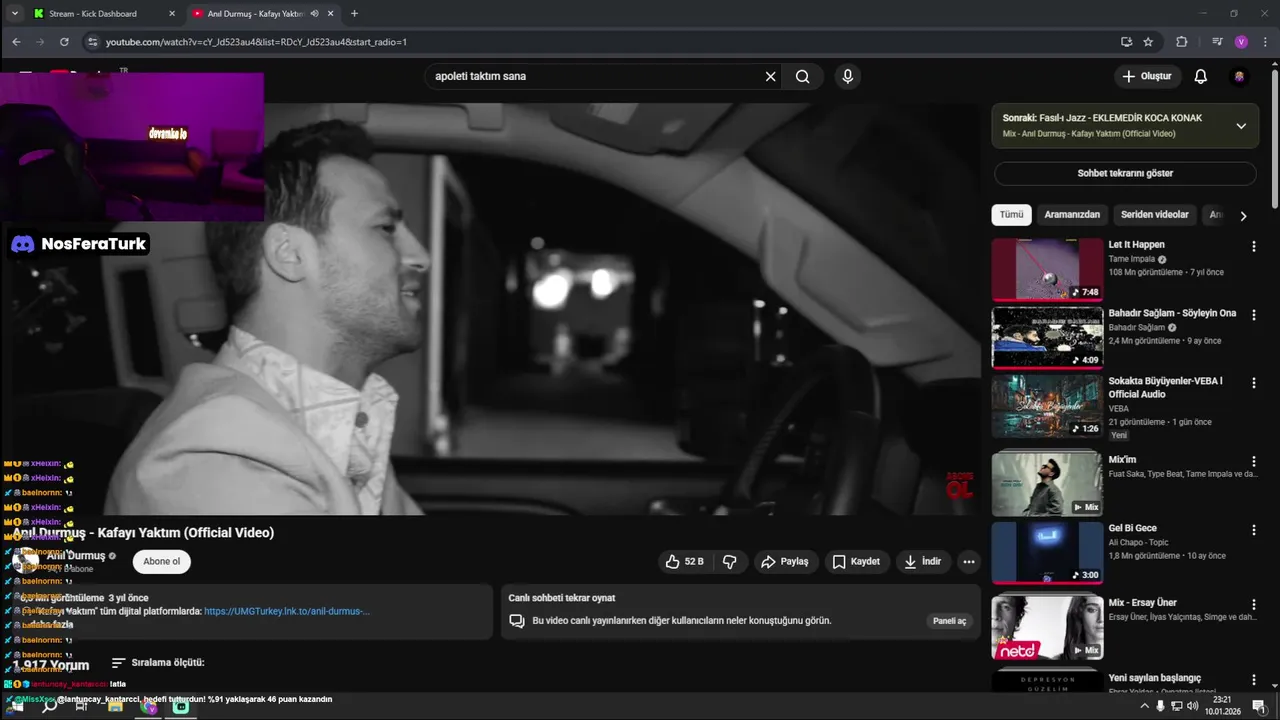Close the Kick Dashboard tab
This screenshot has width=1280, height=720.
point(172,14)
